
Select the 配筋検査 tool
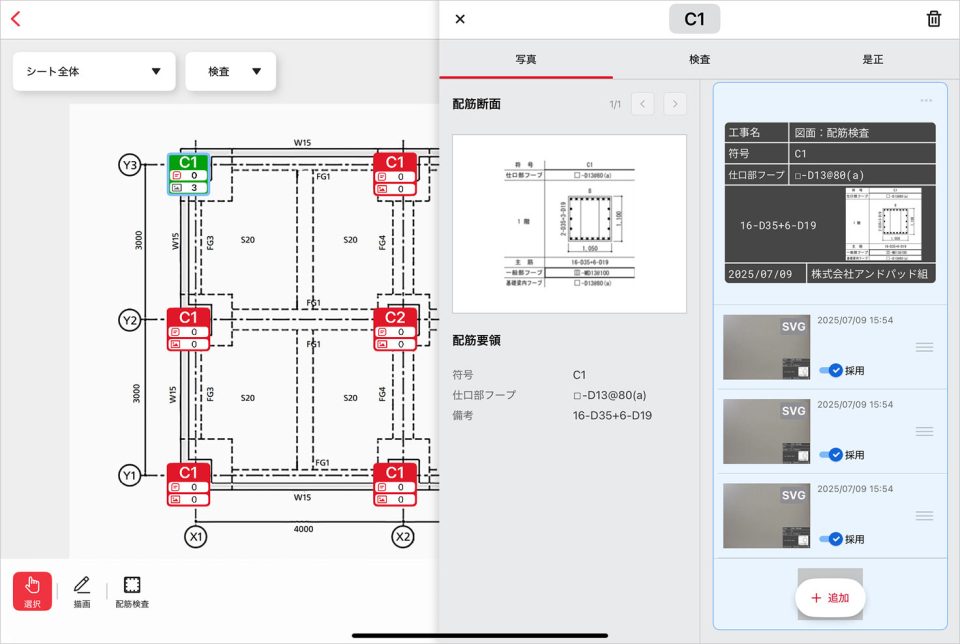132,592
